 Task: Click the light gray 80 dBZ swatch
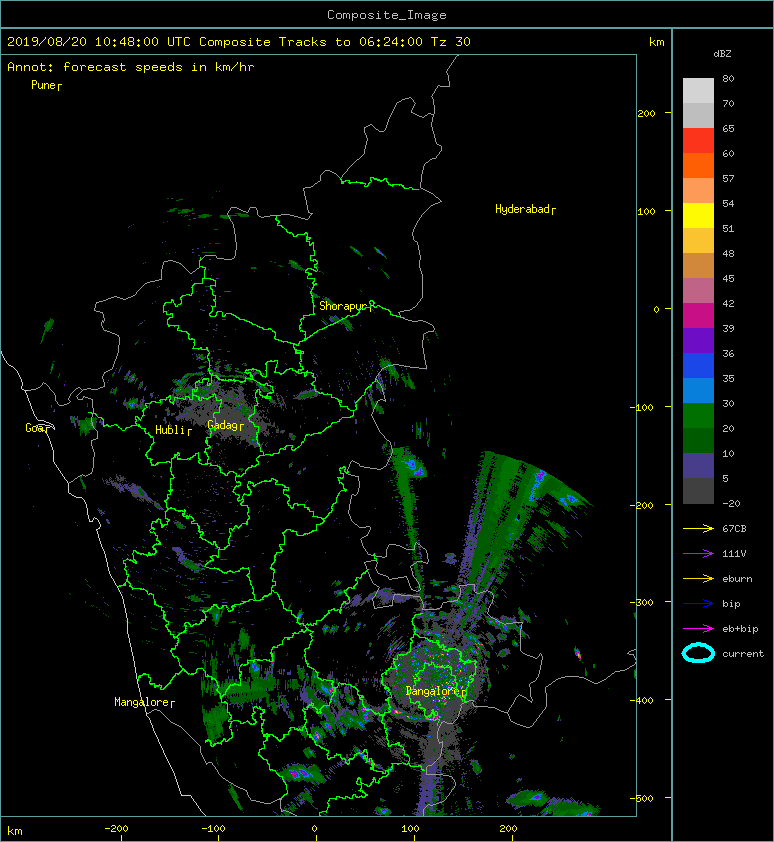(698, 91)
